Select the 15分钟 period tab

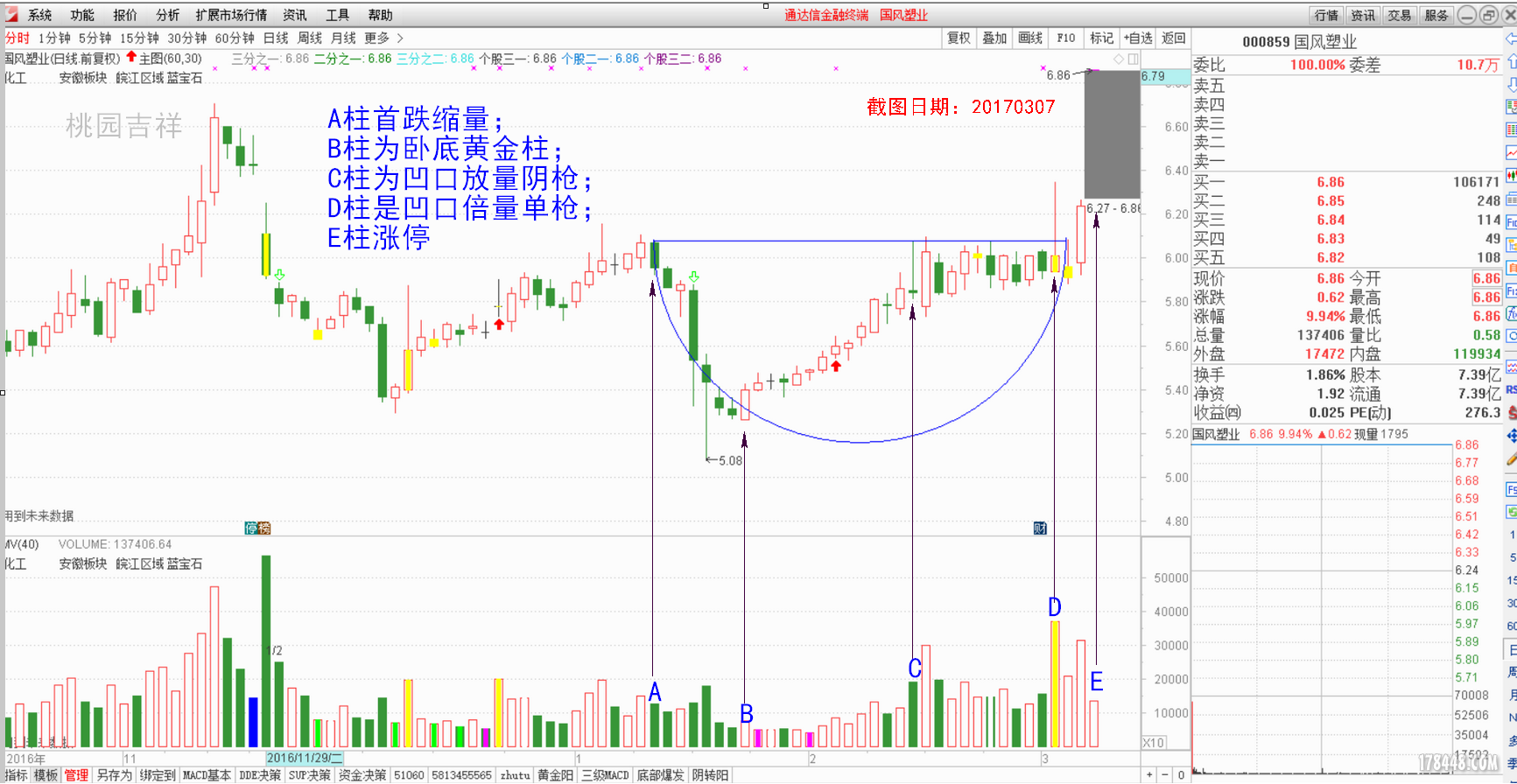click(140, 38)
